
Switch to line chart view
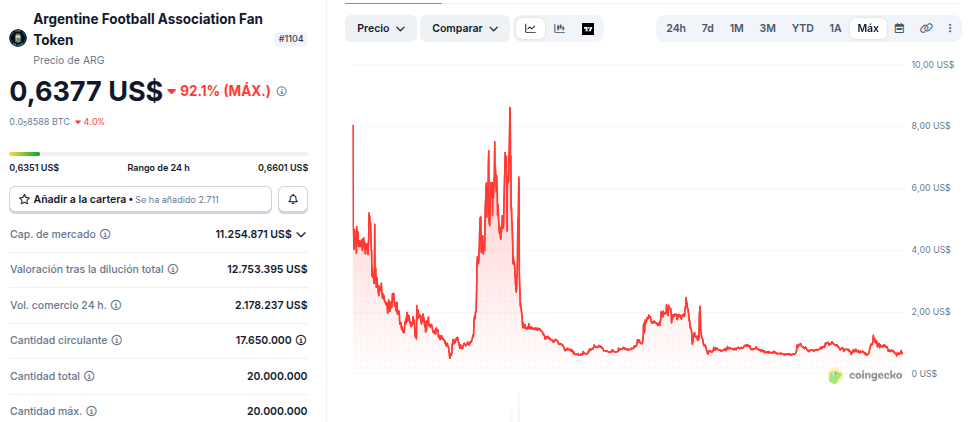pyautogui.click(x=531, y=29)
